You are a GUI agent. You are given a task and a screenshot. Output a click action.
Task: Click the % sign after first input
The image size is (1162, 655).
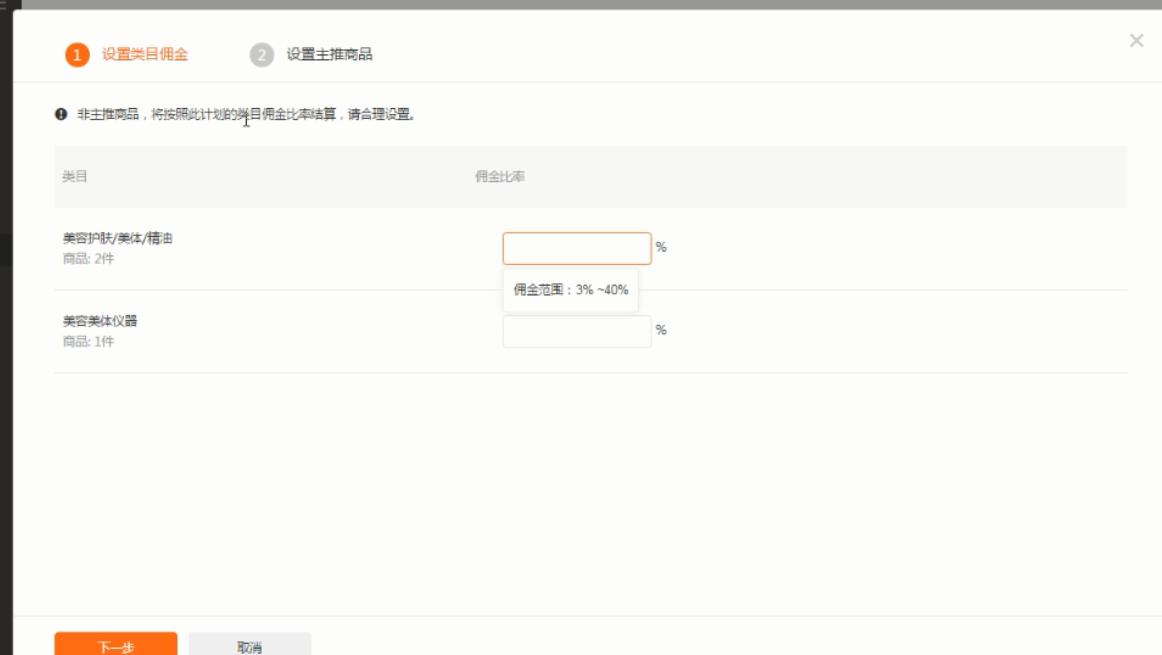[x=661, y=247]
